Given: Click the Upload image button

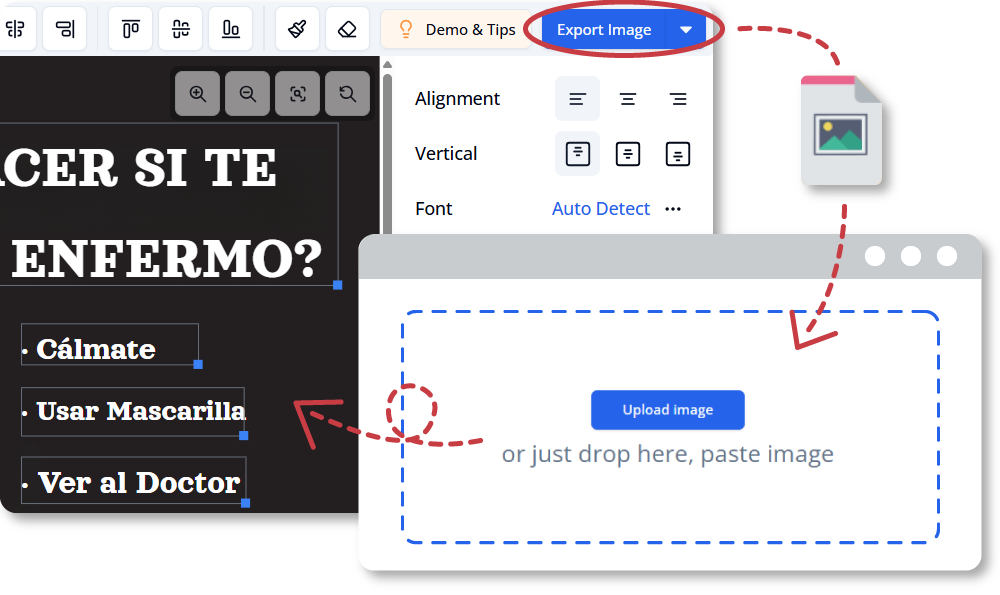Looking at the screenshot, I should [667, 410].
